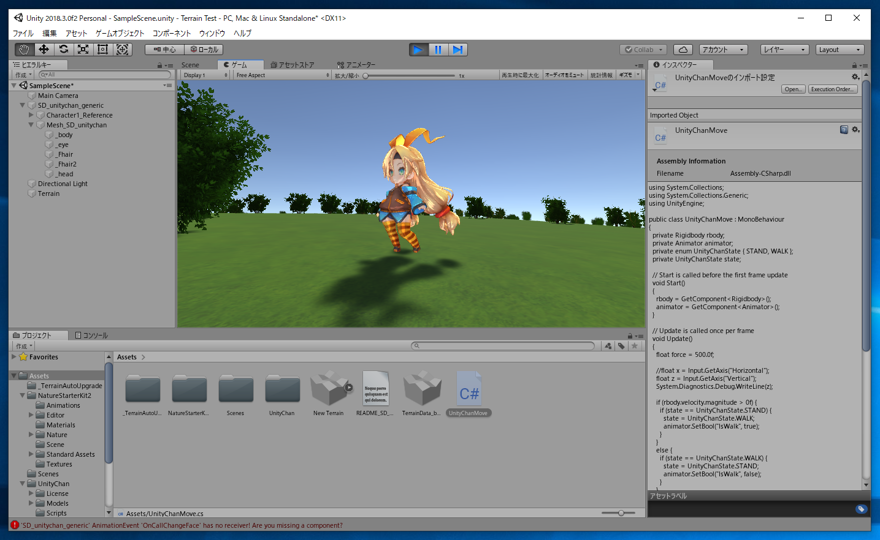Select the Move tool
Image resolution: width=880 pixels, height=540 pixels.
coord(44,49)
